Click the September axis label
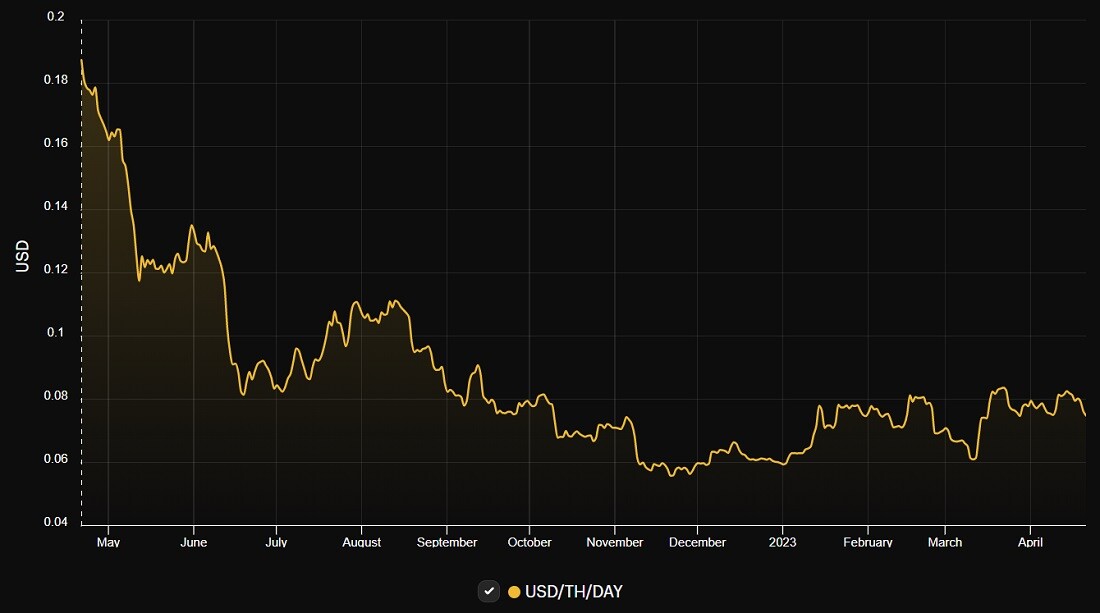The height and width of the screenshot is (613, 1100). (x=447, y=542)
